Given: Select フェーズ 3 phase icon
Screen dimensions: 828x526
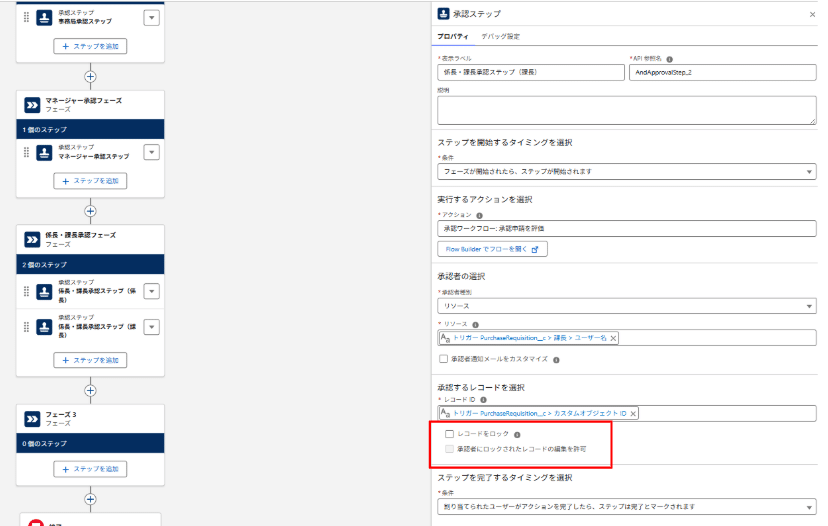Looking at the screenshot, I should [32, 419].
